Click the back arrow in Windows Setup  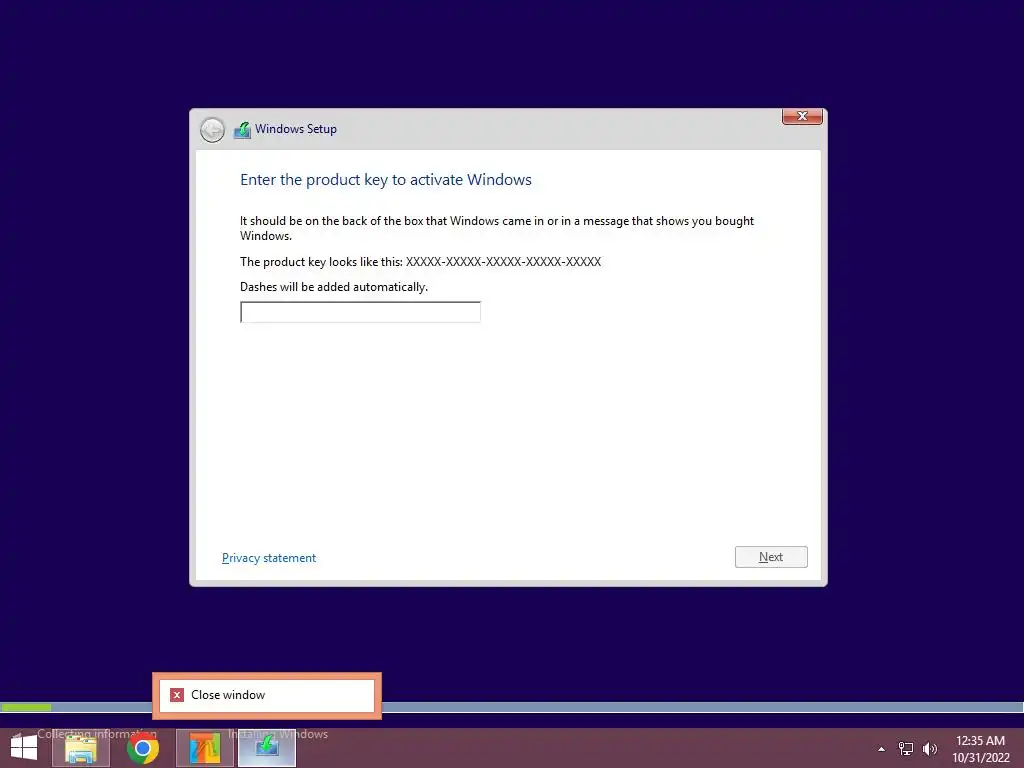tap(212, 129)
